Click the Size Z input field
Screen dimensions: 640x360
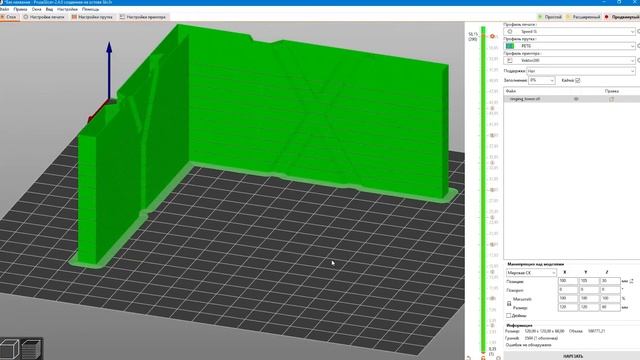[x=610, y=307]
